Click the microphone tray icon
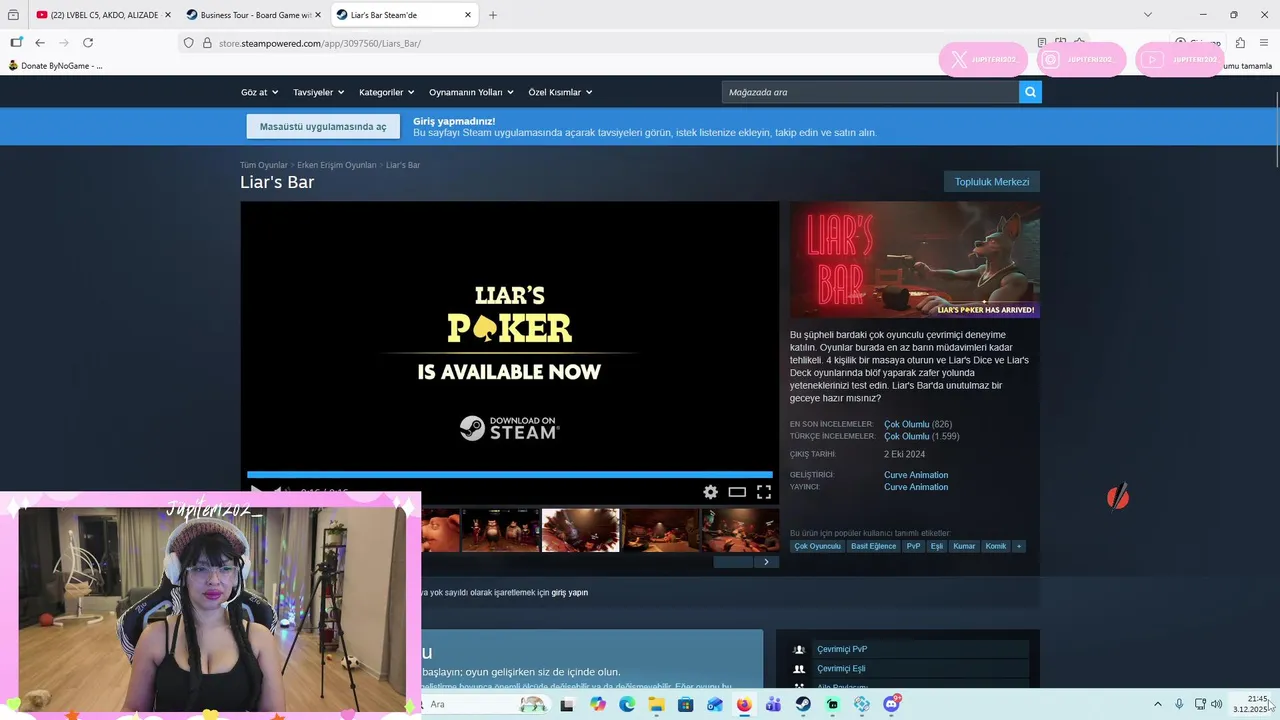Screen dimensions: 1280x720 (x=1179, y=704)
